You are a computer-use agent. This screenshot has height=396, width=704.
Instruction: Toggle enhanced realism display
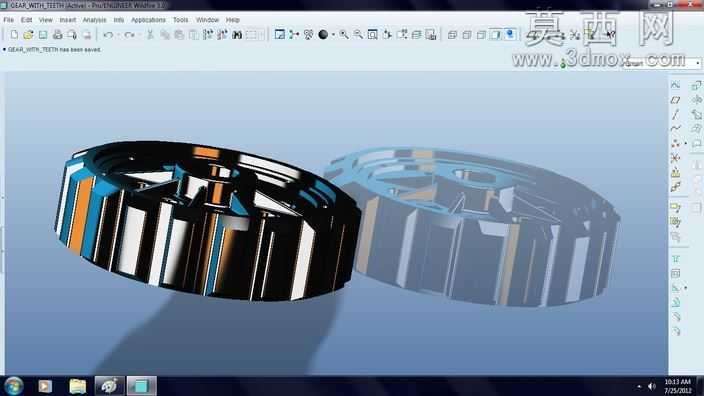pyautogui.click(x=510, y=35)
